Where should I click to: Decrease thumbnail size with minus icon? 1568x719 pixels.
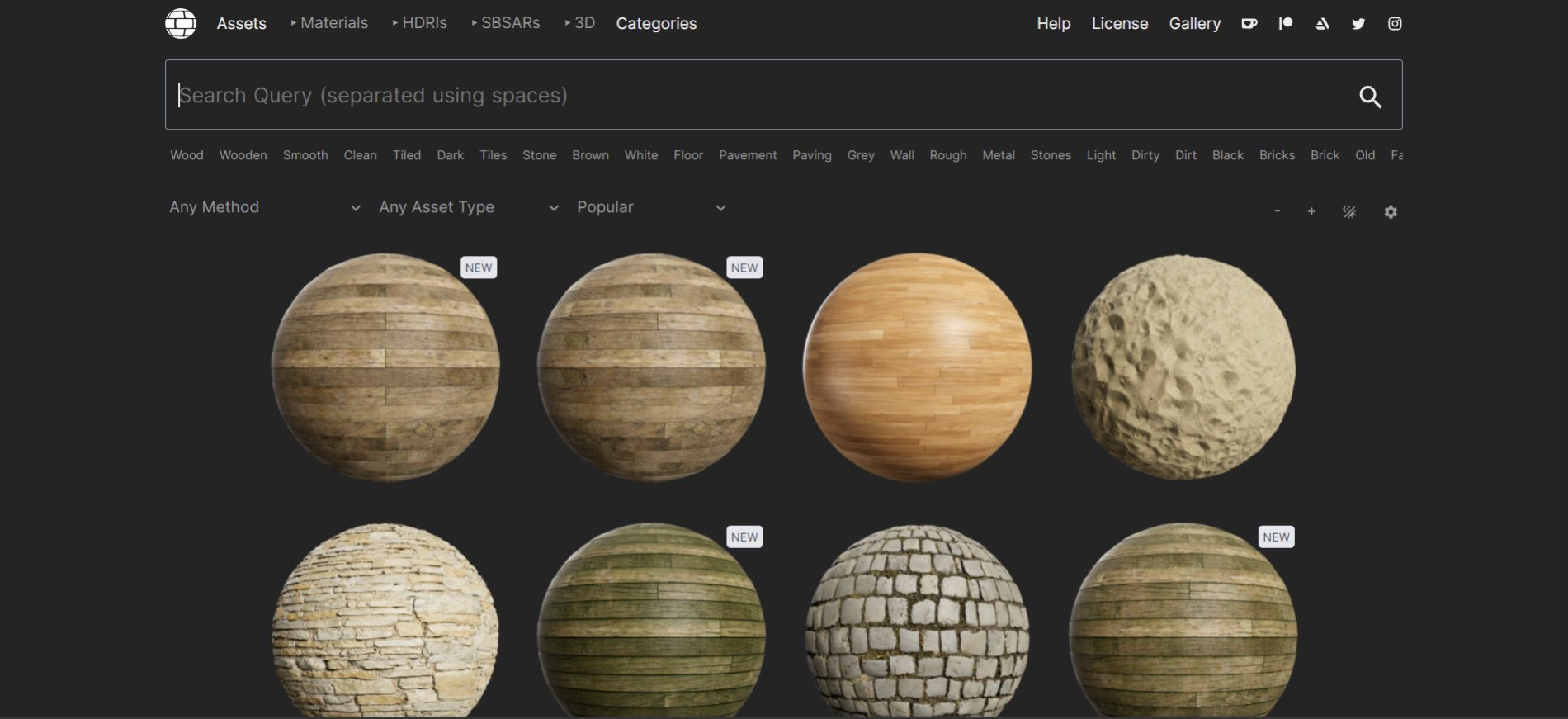[1277, 211]
